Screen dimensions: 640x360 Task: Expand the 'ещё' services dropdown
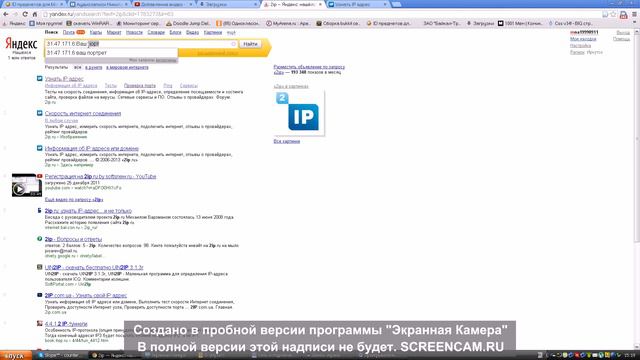tap(231, 32)
